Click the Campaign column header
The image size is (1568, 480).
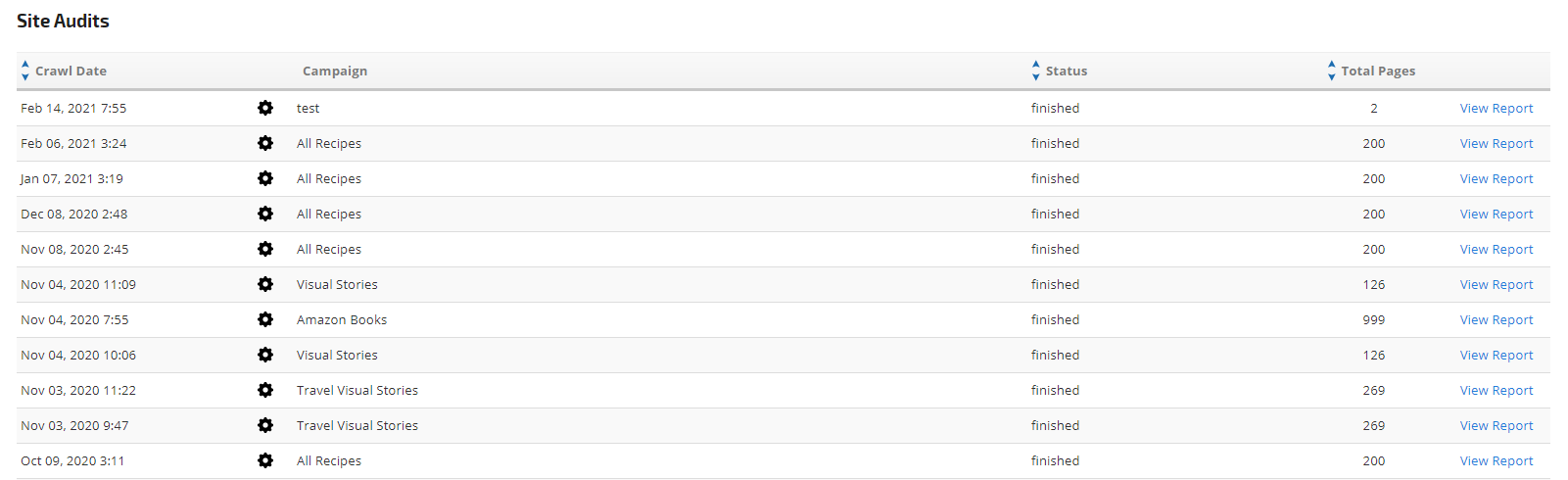pos(335,71)
